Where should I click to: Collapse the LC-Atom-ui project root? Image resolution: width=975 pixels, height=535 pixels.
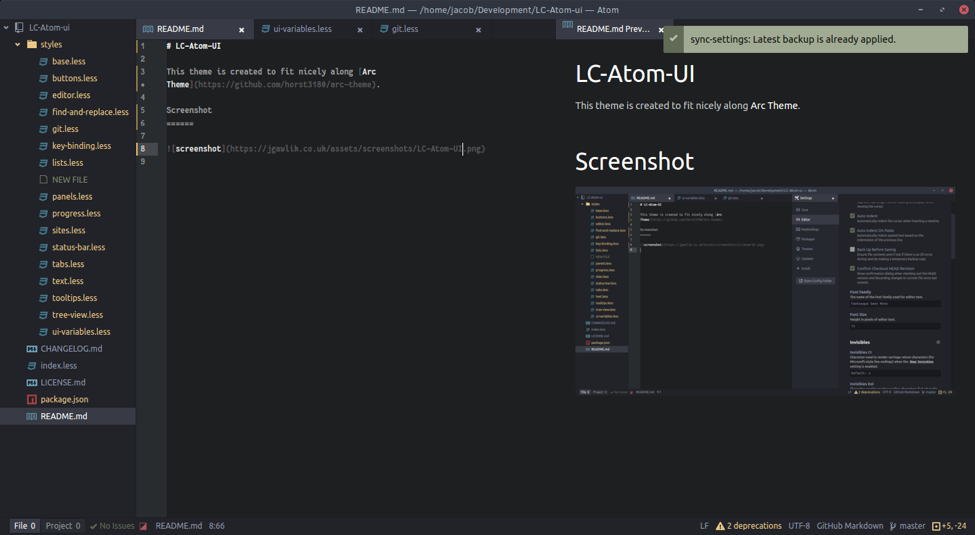[6, 28]
